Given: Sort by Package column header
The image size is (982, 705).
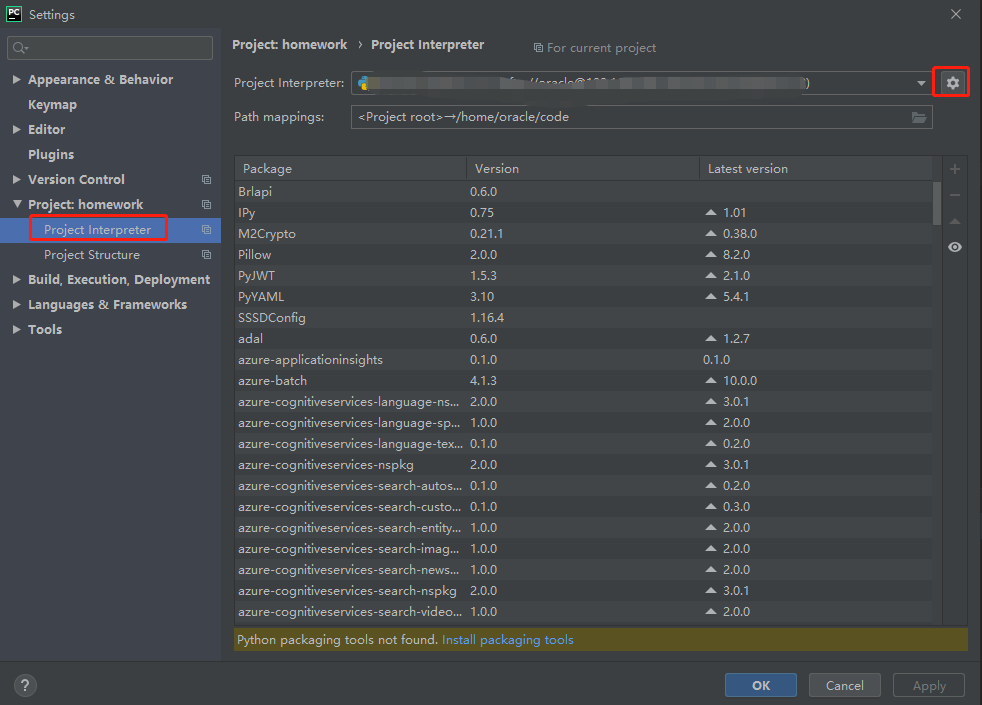Looking at the screenshot, I should click(x=351, y=168).
